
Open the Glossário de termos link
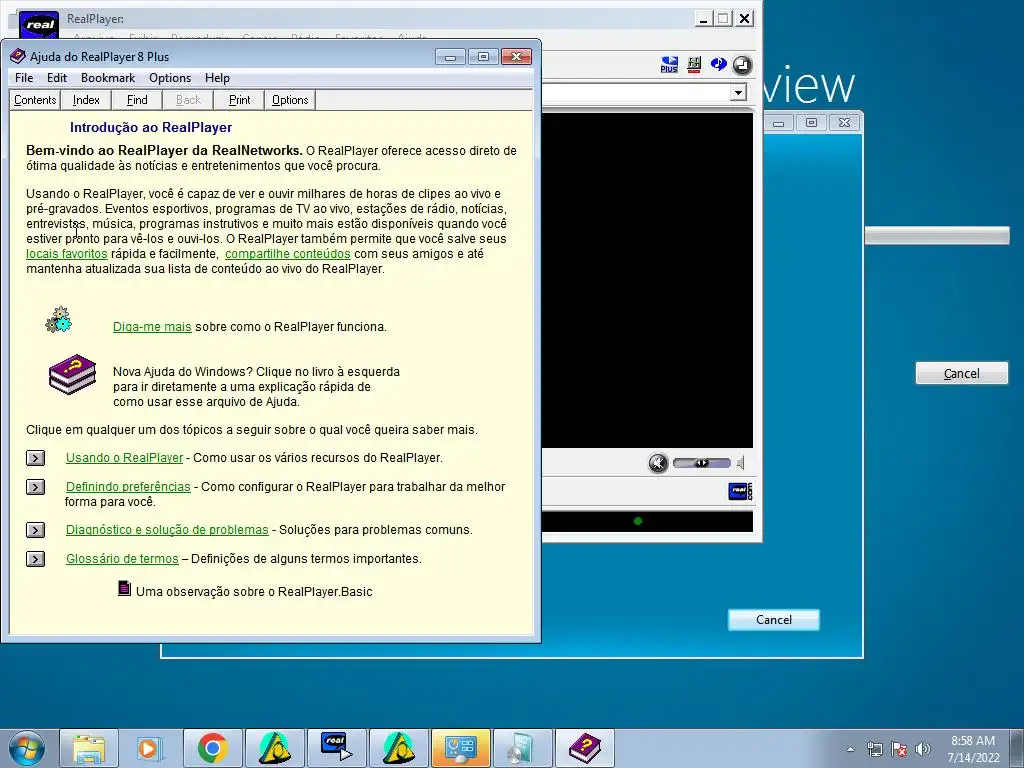pos(122,559)
